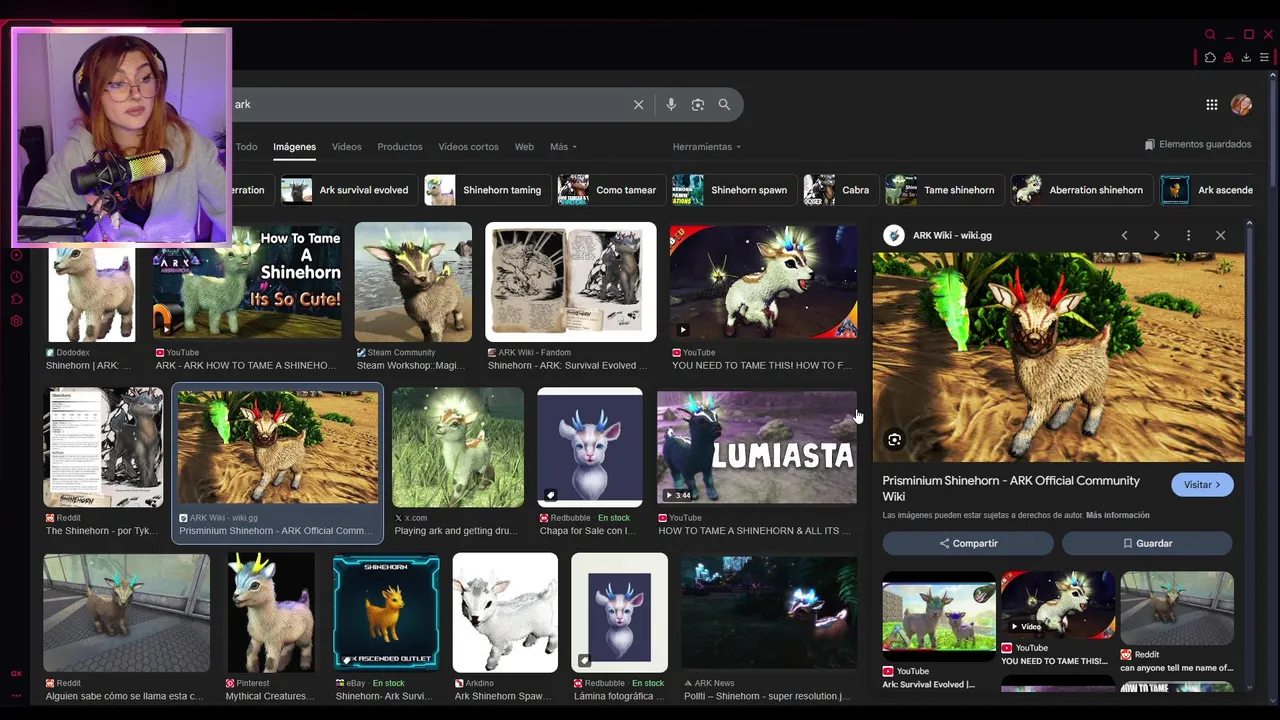Share the image with Compartir
The height and width of the screenshot is (720, 1280).
click(x=968, y=543)
